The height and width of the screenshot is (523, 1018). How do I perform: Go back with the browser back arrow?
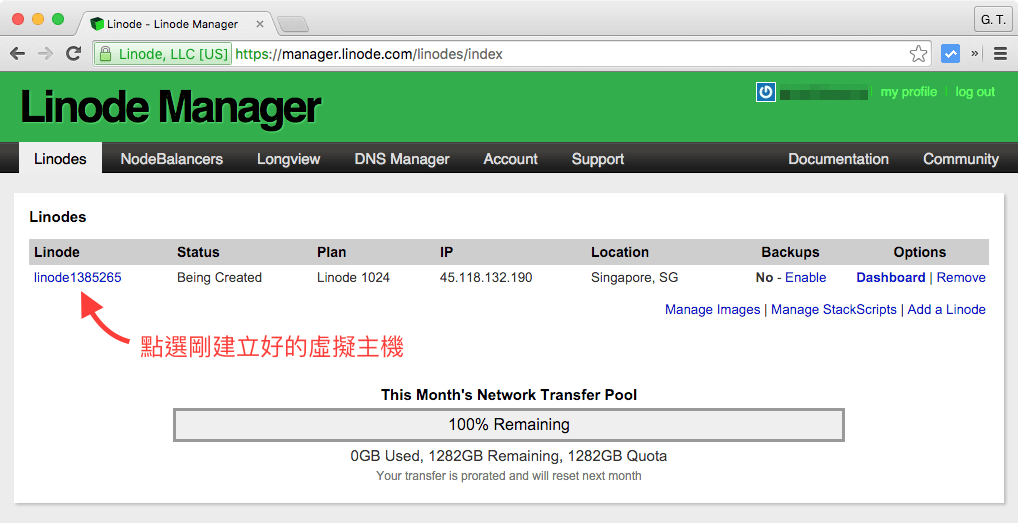coord(18,54)
